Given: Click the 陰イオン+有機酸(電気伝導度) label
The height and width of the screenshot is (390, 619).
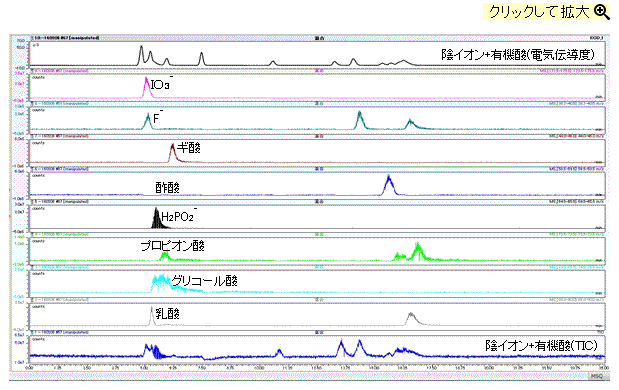Looking at the screenshot, I should point(518,54).
